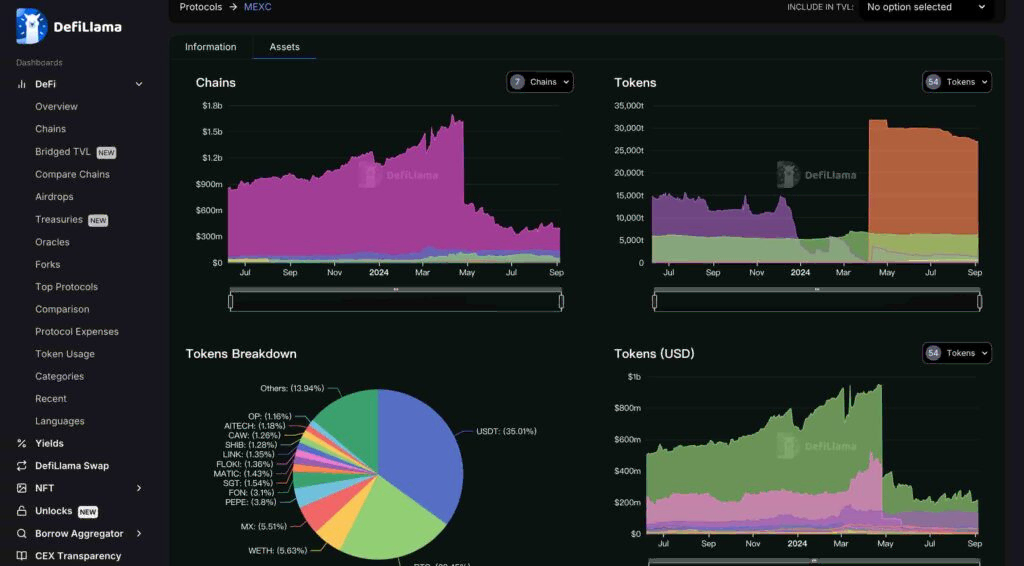This screenshot has width=1024, height=566.
Task: Click the MX (5.51%) pie label
Action: click(x=264, y=526)
